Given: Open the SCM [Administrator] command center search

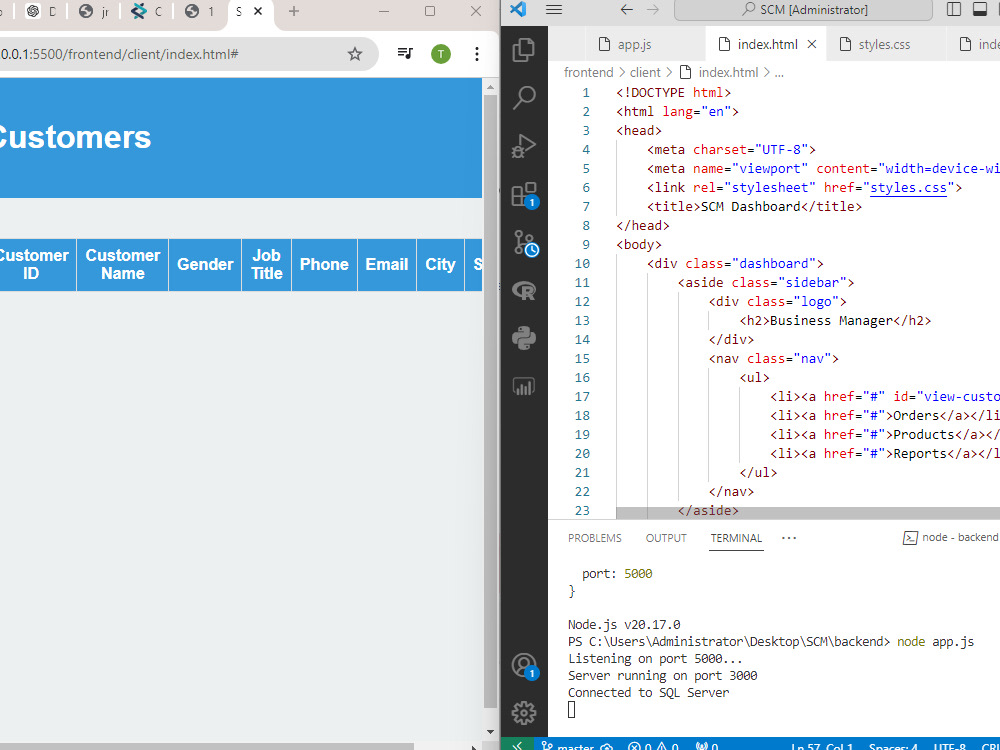Looking at the screenshot, I should pos(803,10).
